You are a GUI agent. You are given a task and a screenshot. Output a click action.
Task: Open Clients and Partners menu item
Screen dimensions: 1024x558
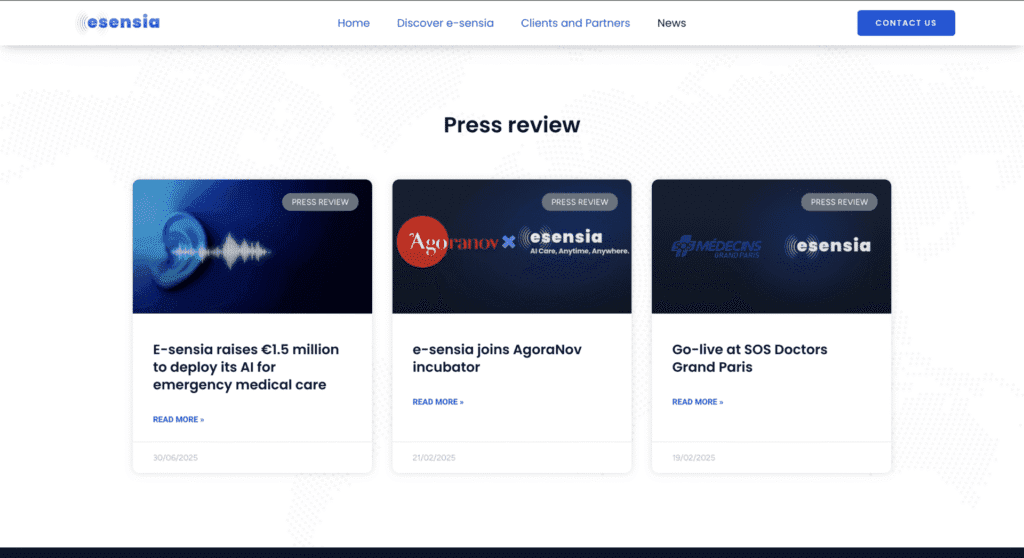click(x=575, y=23)
